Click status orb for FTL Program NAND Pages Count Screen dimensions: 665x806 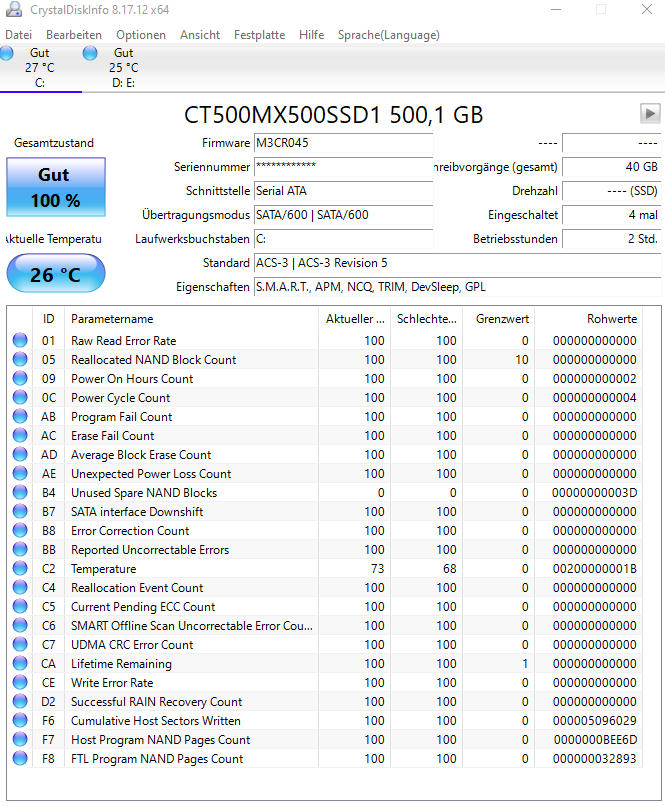point(20,759)
